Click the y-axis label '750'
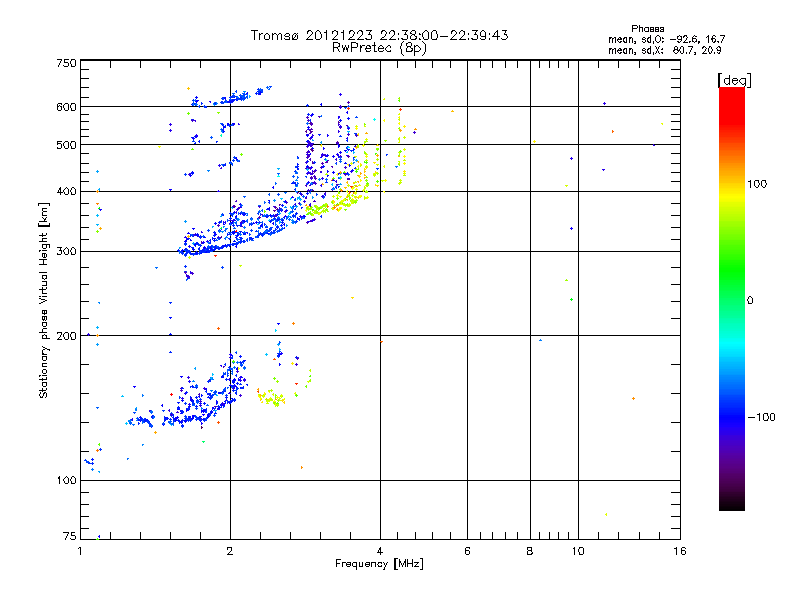 [66, 63]
